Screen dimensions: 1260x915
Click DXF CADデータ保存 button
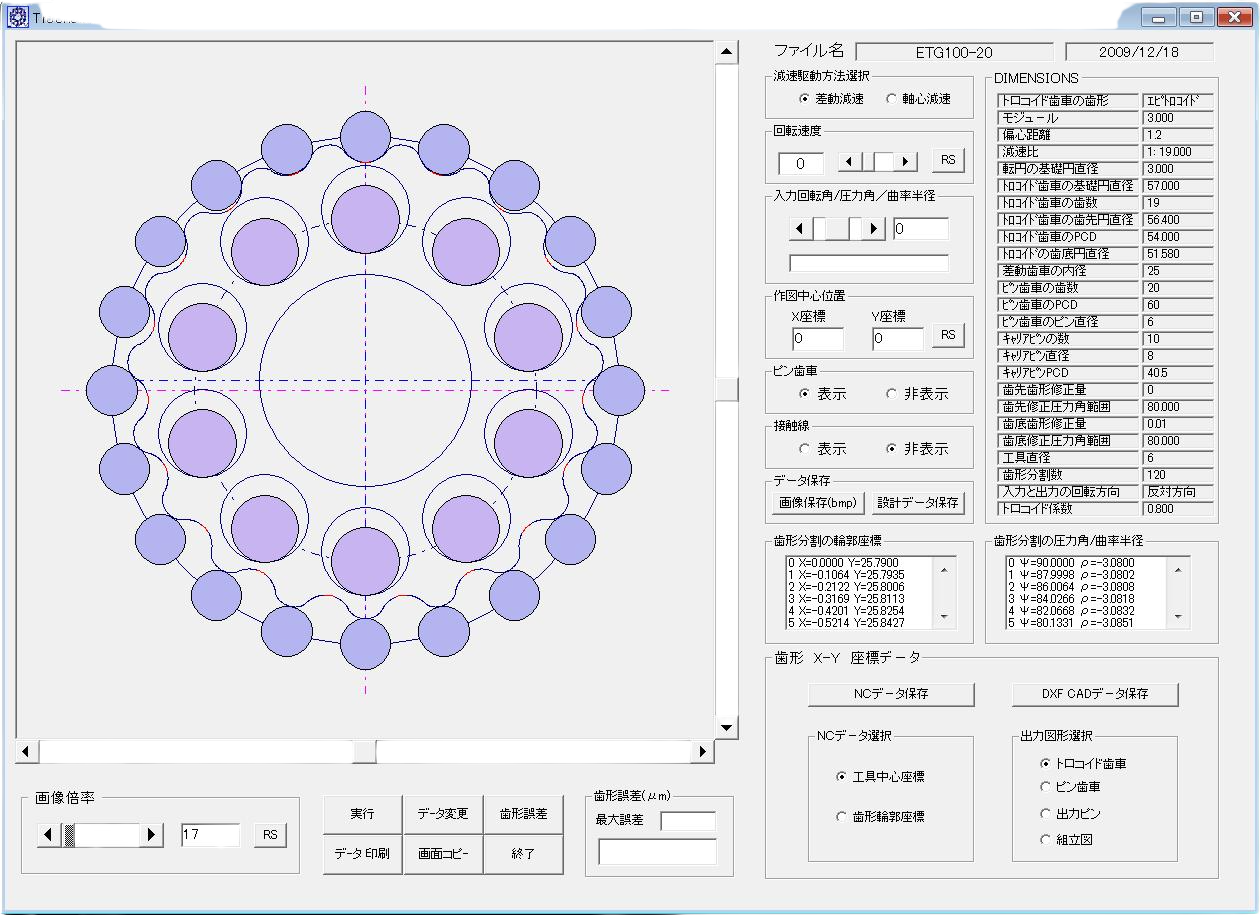click(x=1095, y=693)
